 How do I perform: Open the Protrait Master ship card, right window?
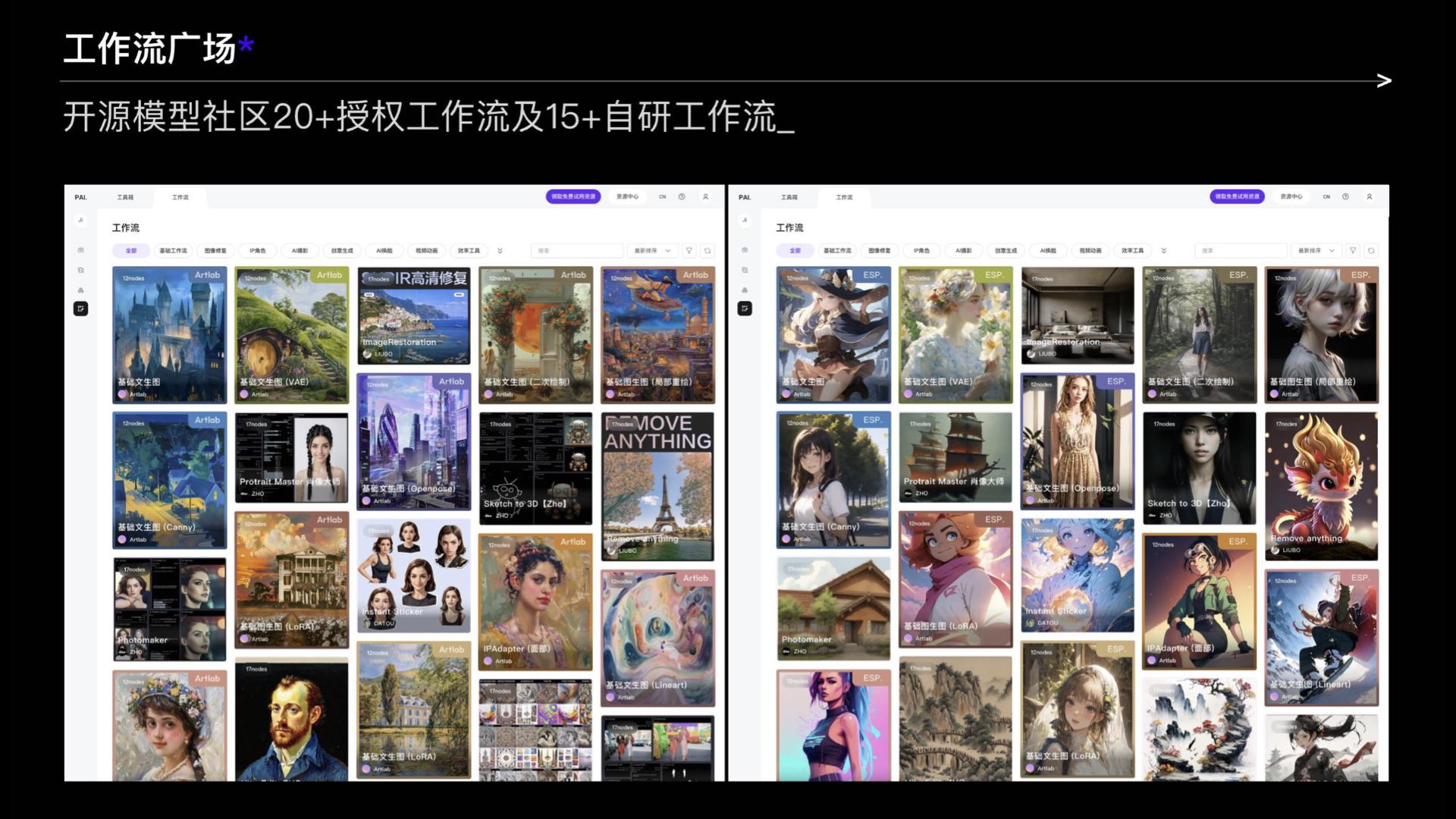pos(955,457)
